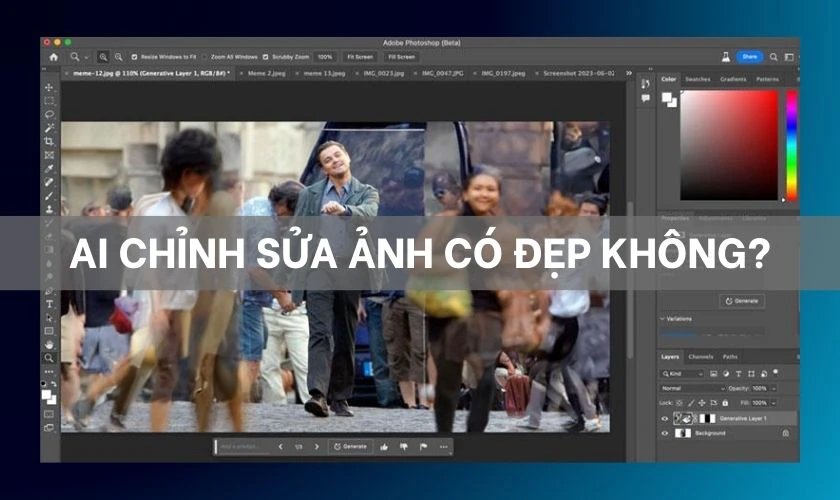The width and height of the screenshot is (840, 500).
Task: Select the Zoom tool in toolbar
Action: (x=49, y=357)
